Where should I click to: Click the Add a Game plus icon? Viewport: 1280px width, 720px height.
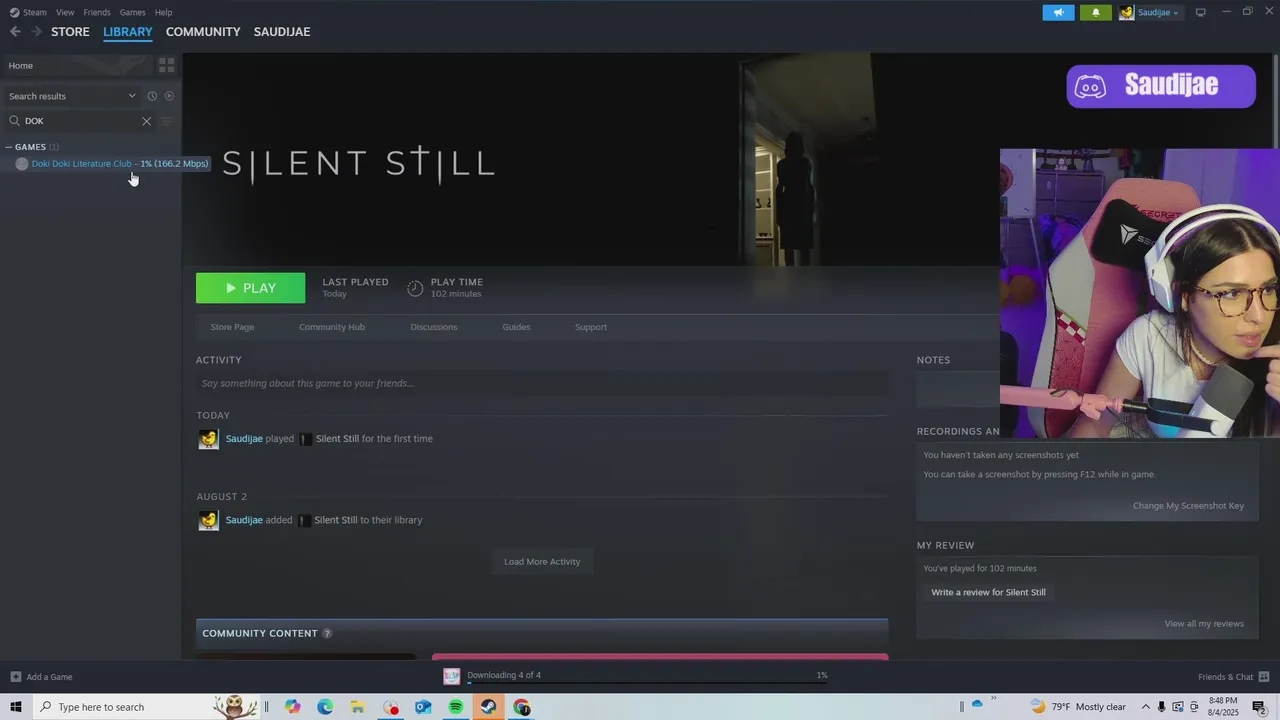15,677
